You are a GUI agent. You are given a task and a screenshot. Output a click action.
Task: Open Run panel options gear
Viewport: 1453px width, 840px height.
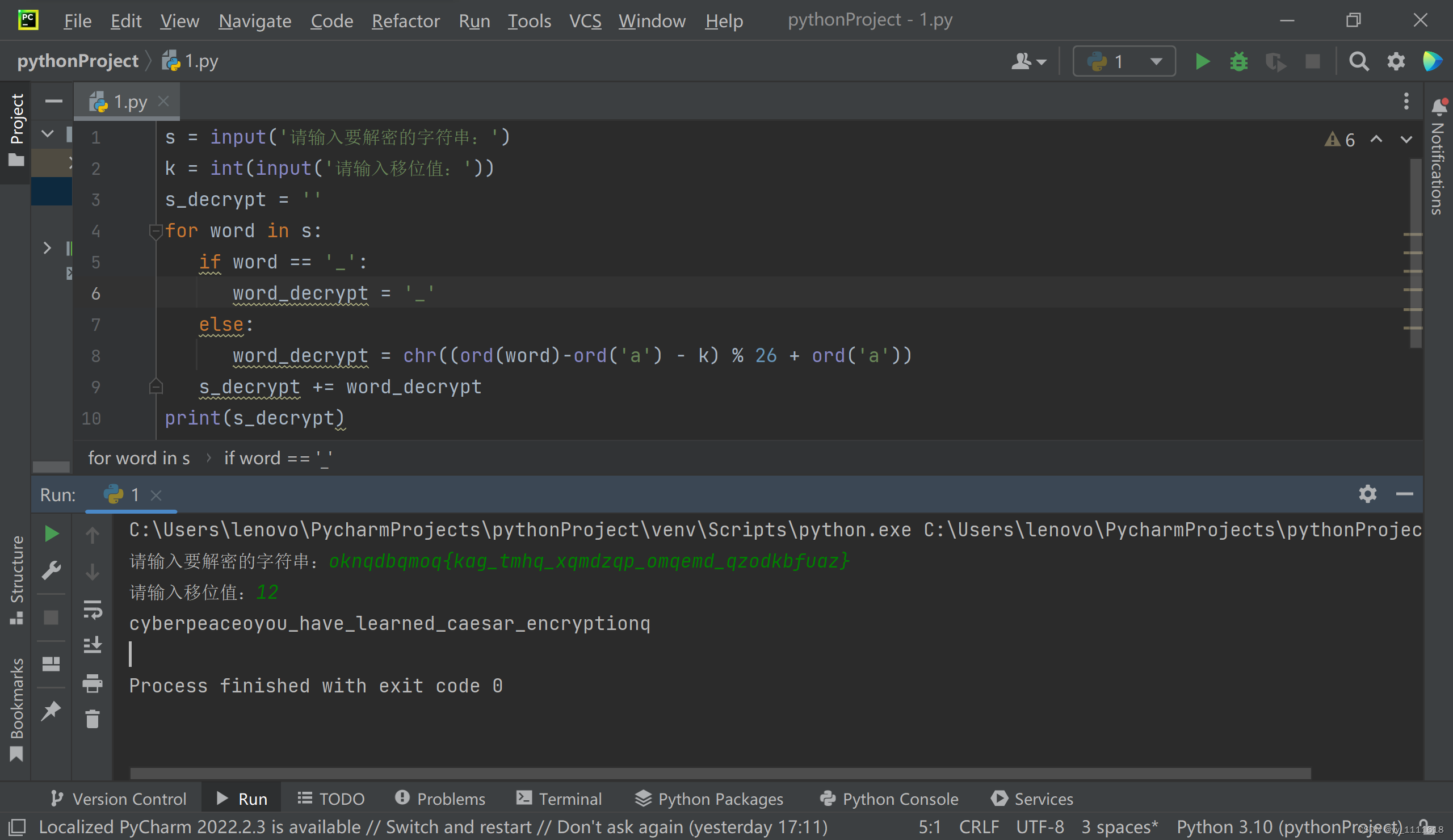click(x=1368, y=494)
